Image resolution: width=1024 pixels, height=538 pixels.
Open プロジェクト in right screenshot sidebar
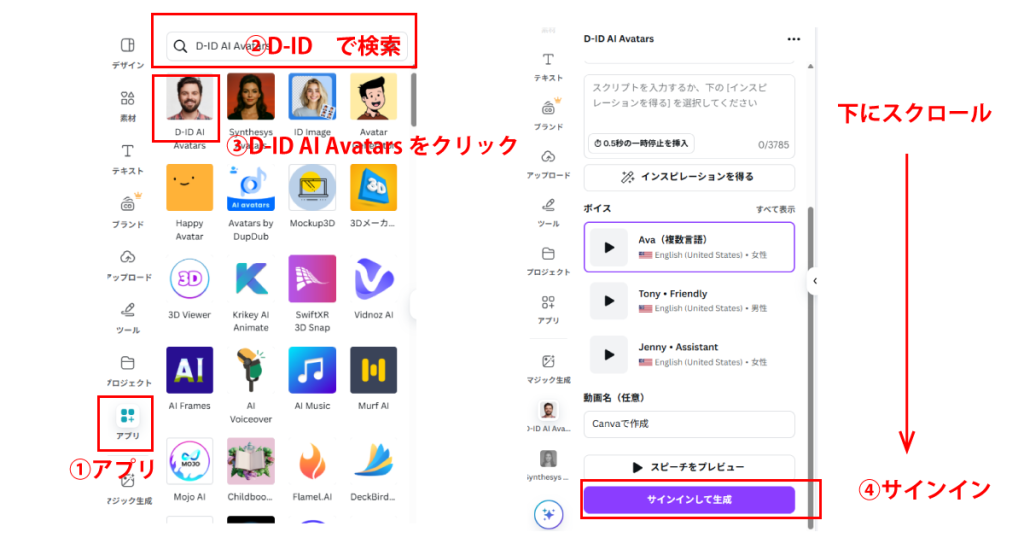pos(548,261)
